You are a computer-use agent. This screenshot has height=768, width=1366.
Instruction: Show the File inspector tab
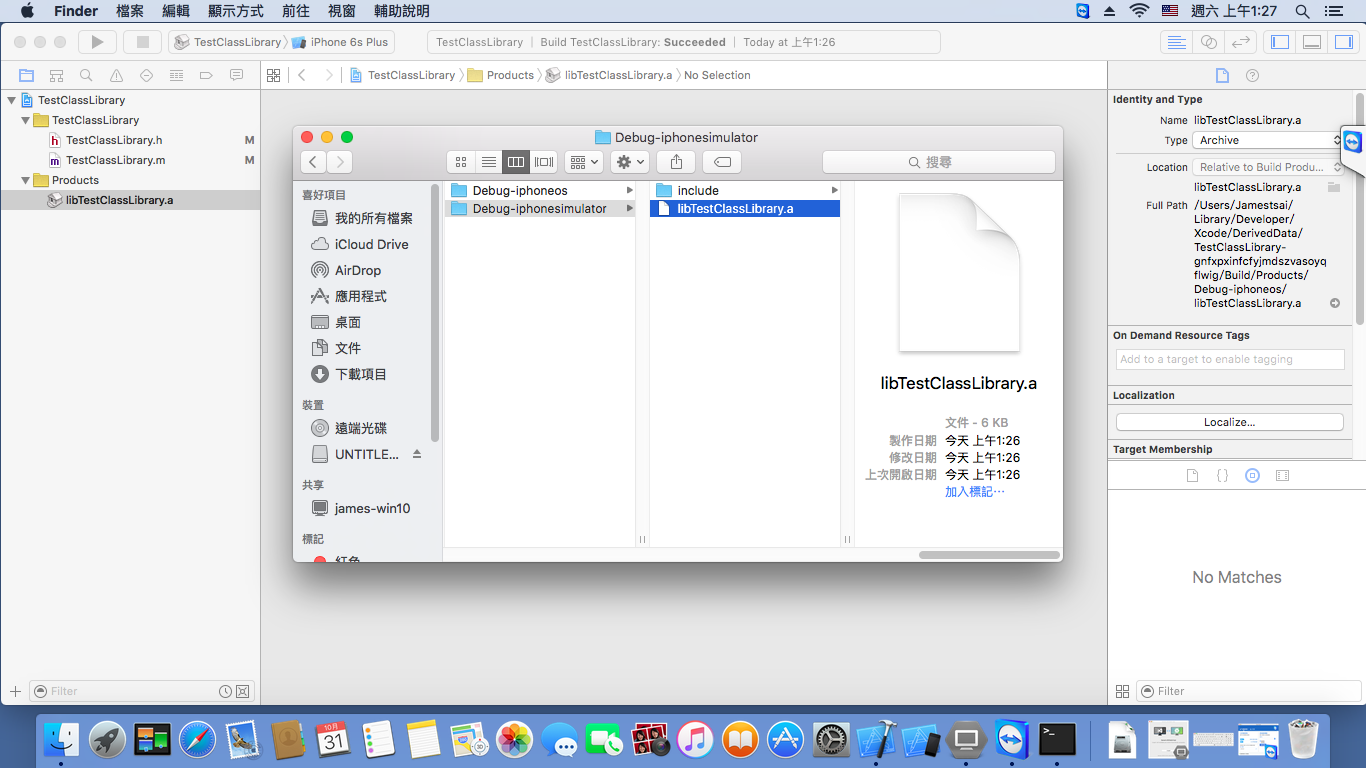1222,75
